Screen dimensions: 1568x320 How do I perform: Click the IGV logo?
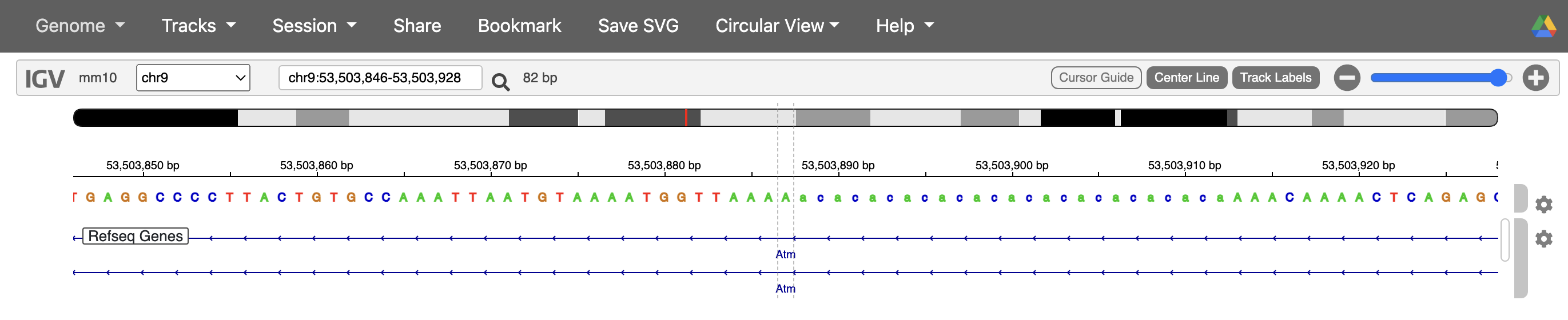pyautogui.click(x=45, y=78)
